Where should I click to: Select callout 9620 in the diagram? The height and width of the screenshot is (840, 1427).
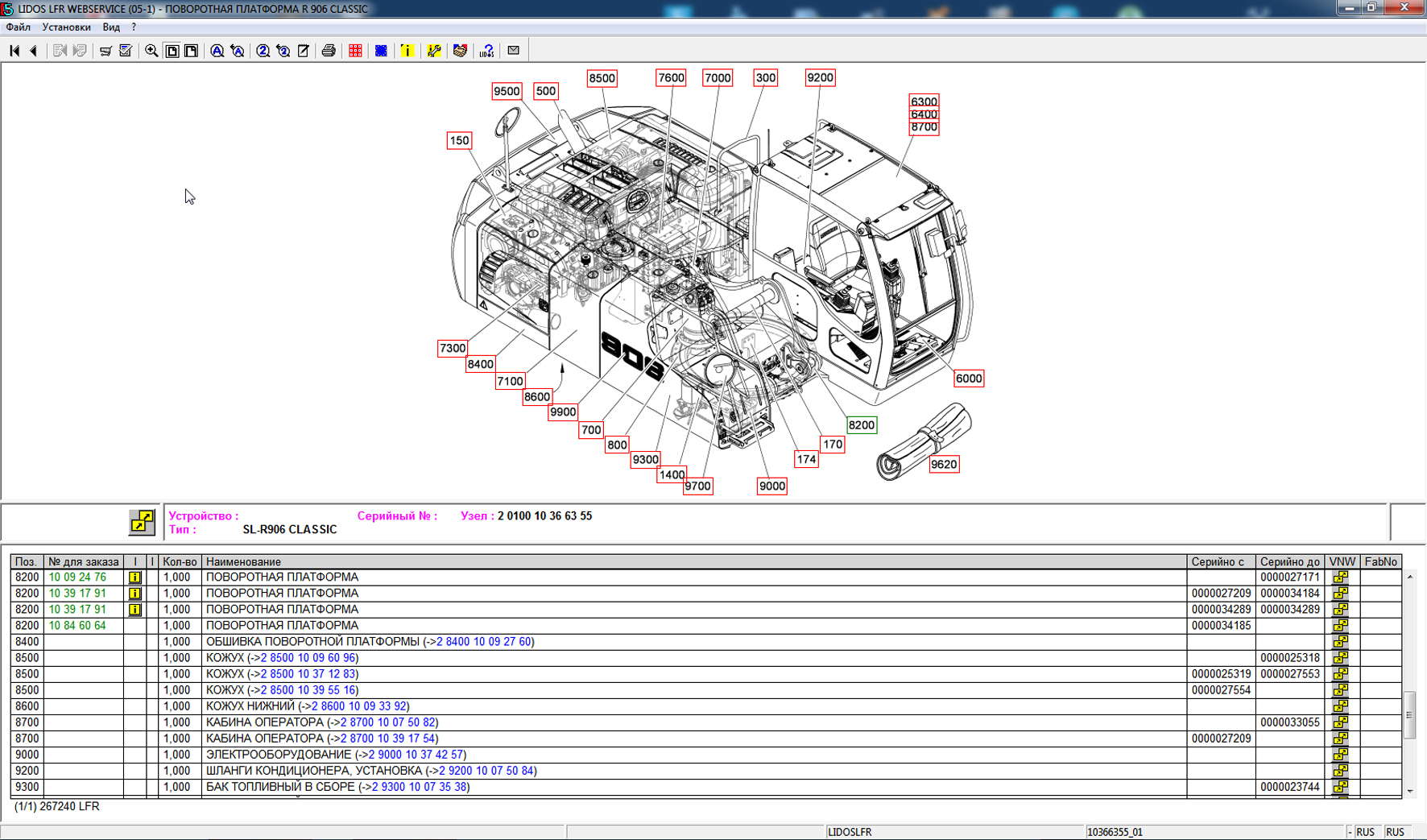pos(943,465)
